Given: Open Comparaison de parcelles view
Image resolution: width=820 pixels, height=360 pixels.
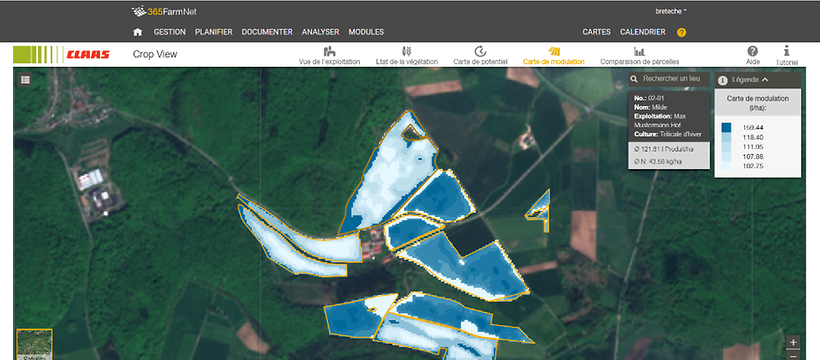Looking at the screenshot, I should 640,55.
